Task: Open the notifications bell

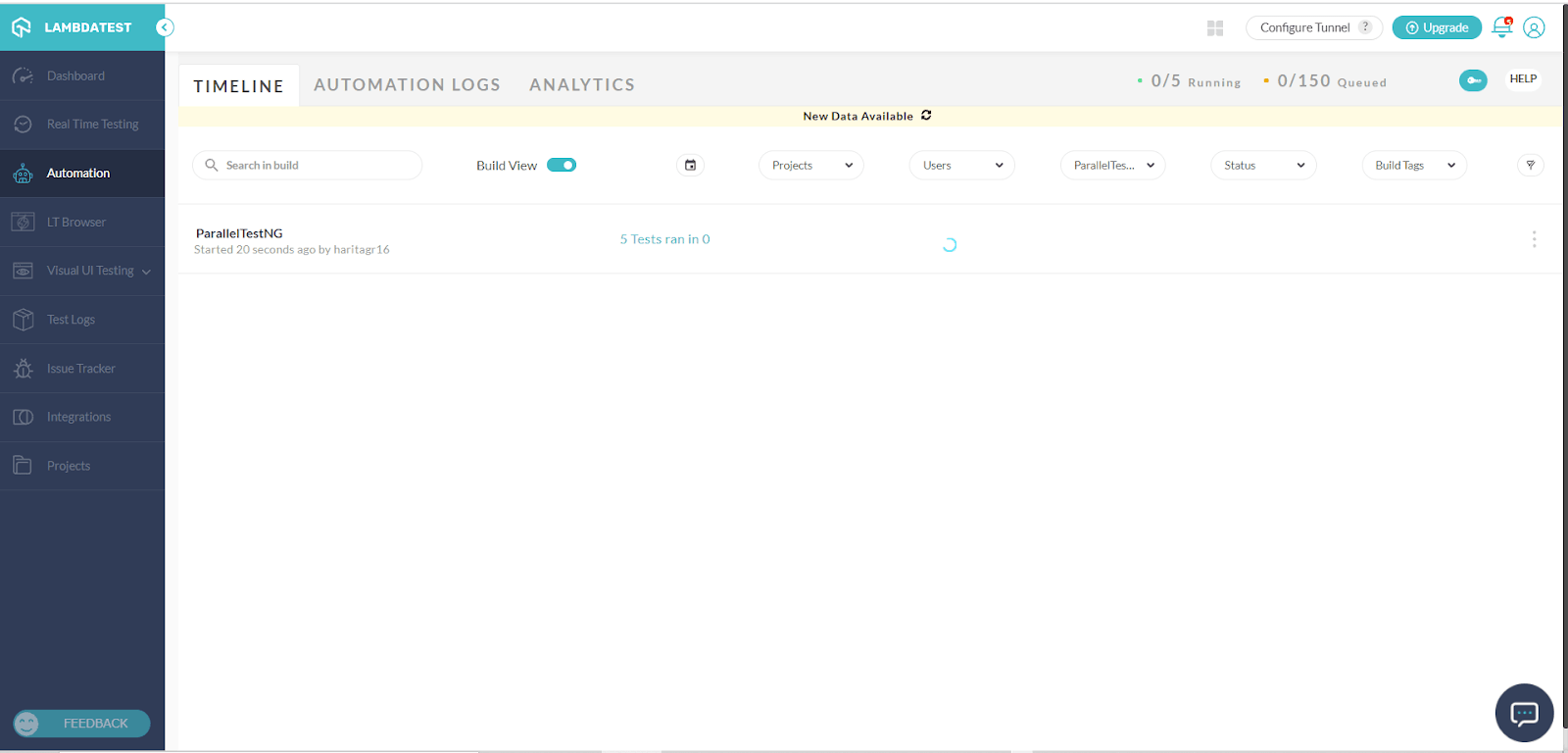Action: pyautogui.click(x=1501, y=27)
